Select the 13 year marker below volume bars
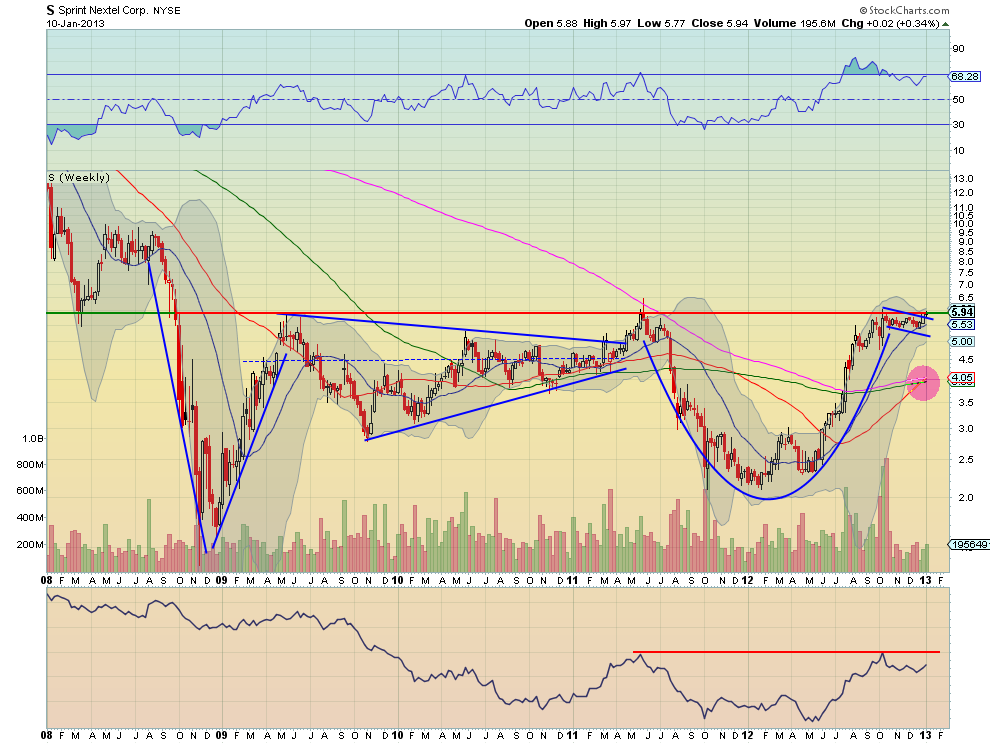 tap(925, 580)
